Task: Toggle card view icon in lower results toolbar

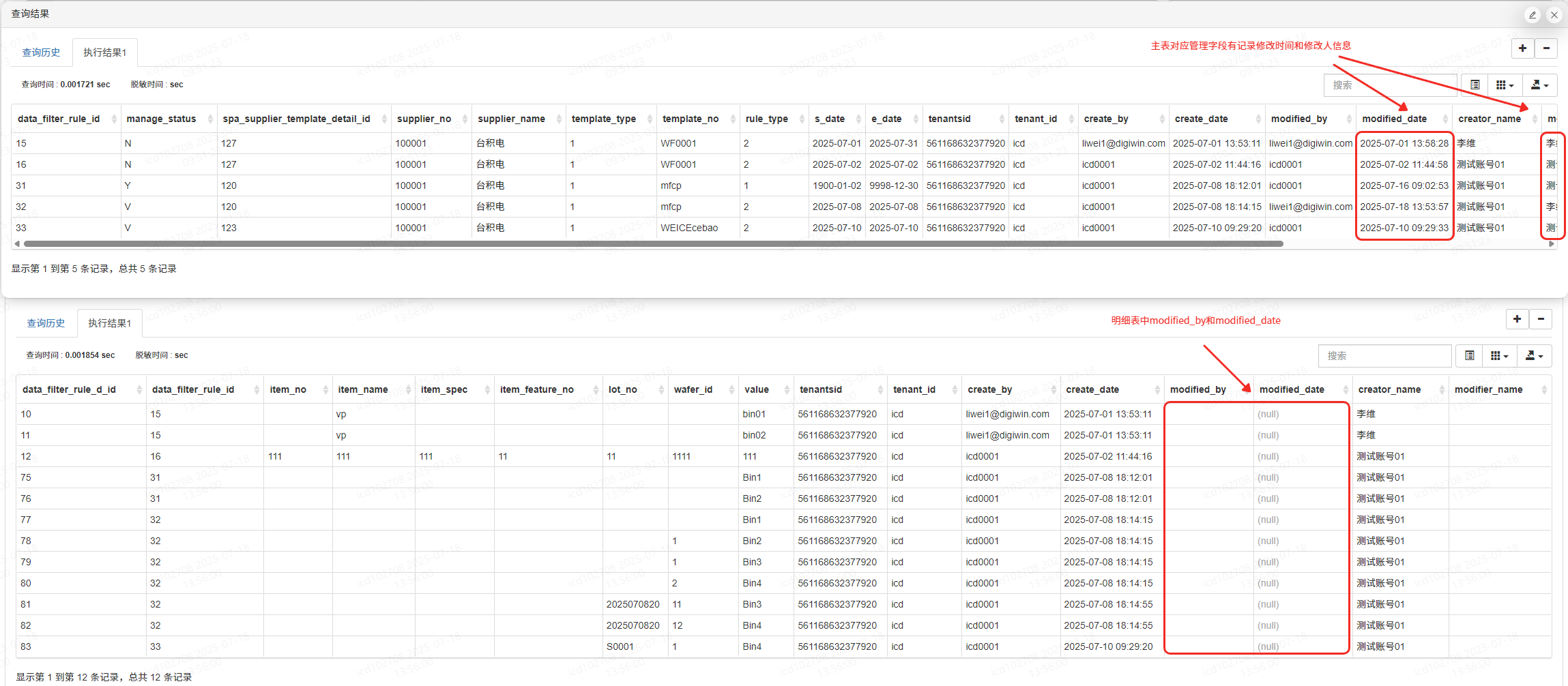Action: tap(1469, 356)
